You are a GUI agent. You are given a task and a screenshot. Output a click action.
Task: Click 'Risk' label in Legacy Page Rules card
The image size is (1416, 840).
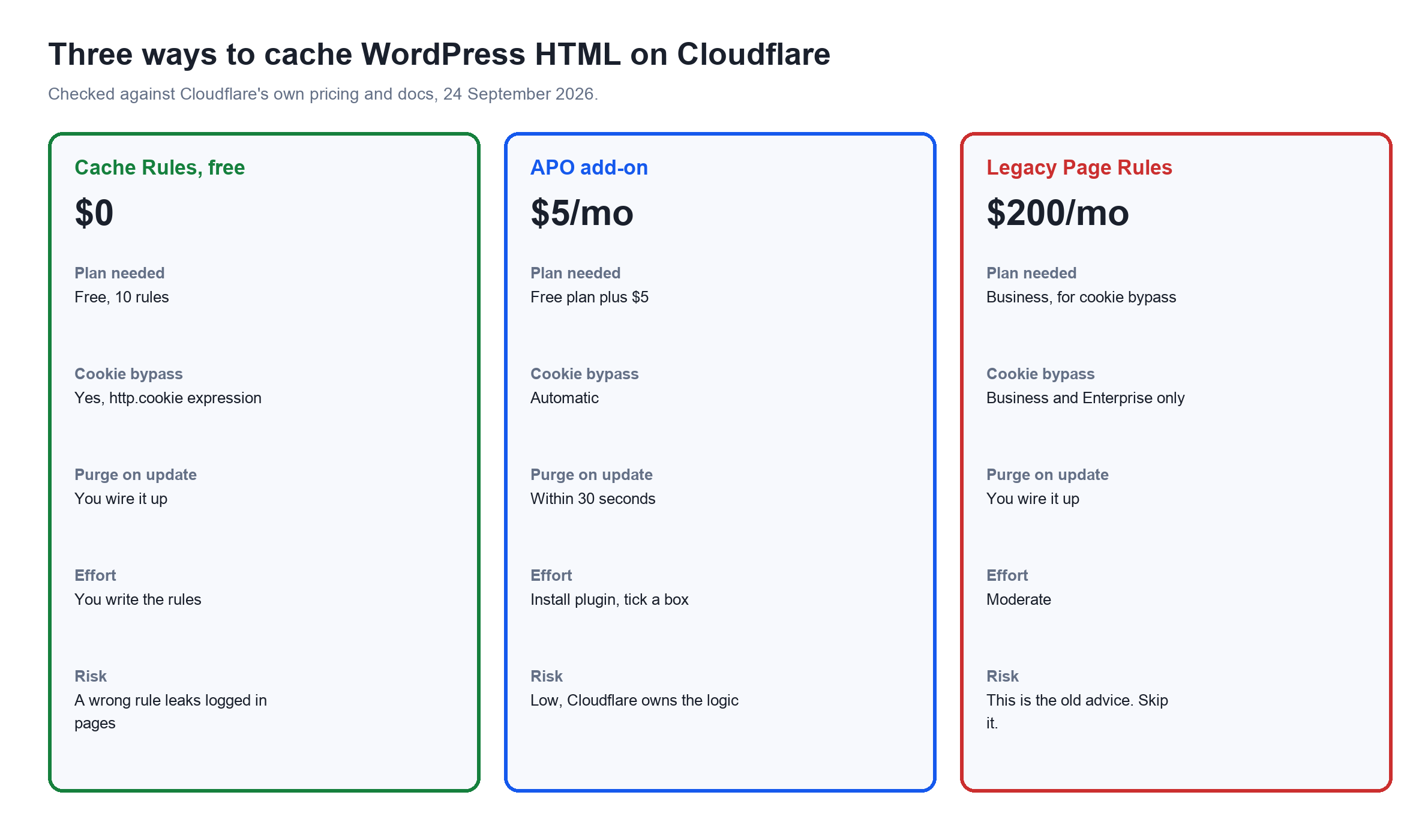1003,676
